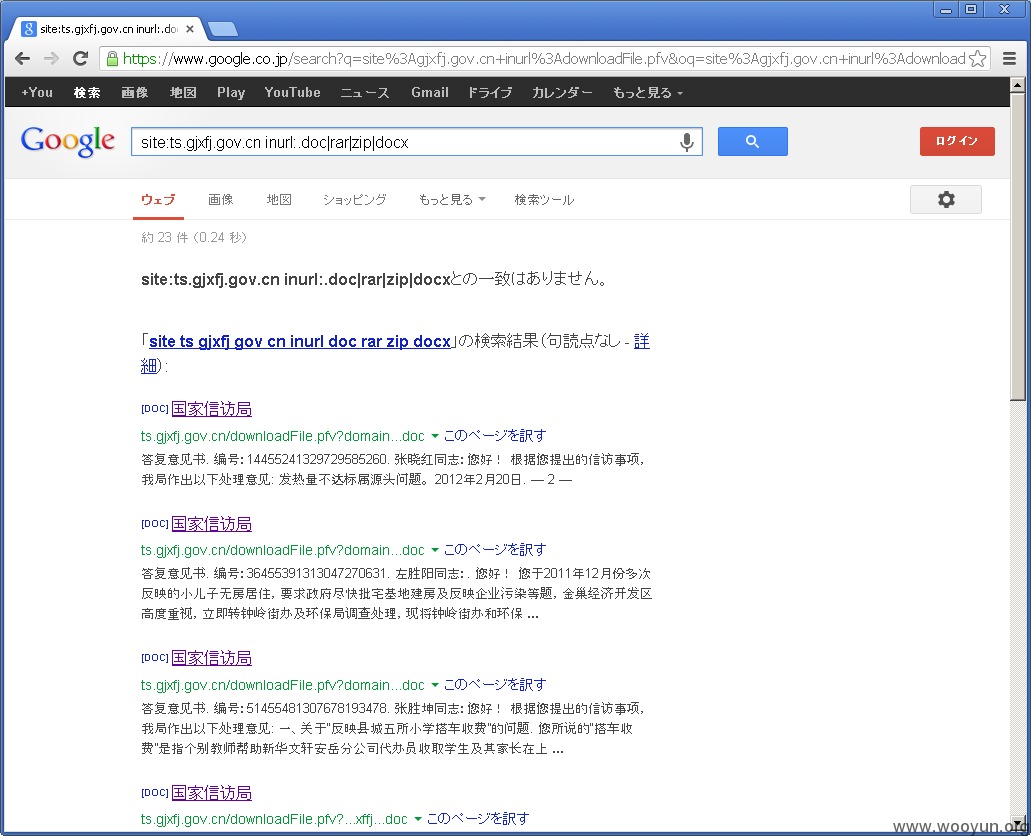Open third 国家信访局 result title
The width and height of the screenshot is (1031, 836).
212,658
